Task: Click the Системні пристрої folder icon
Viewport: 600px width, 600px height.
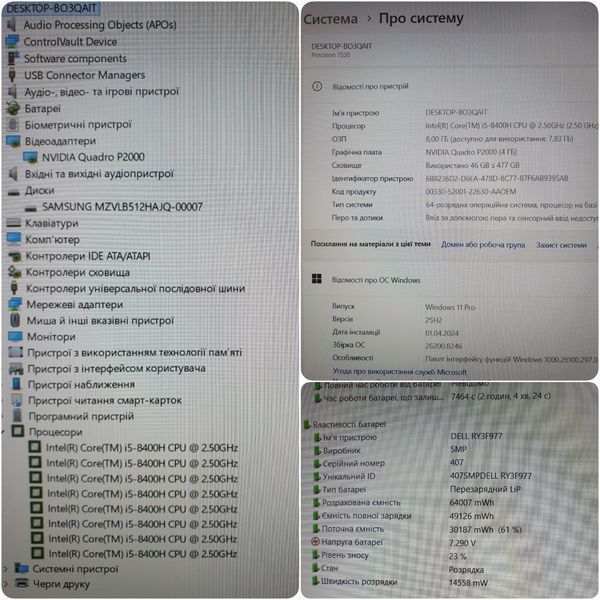Action: [x=21, y=568]
